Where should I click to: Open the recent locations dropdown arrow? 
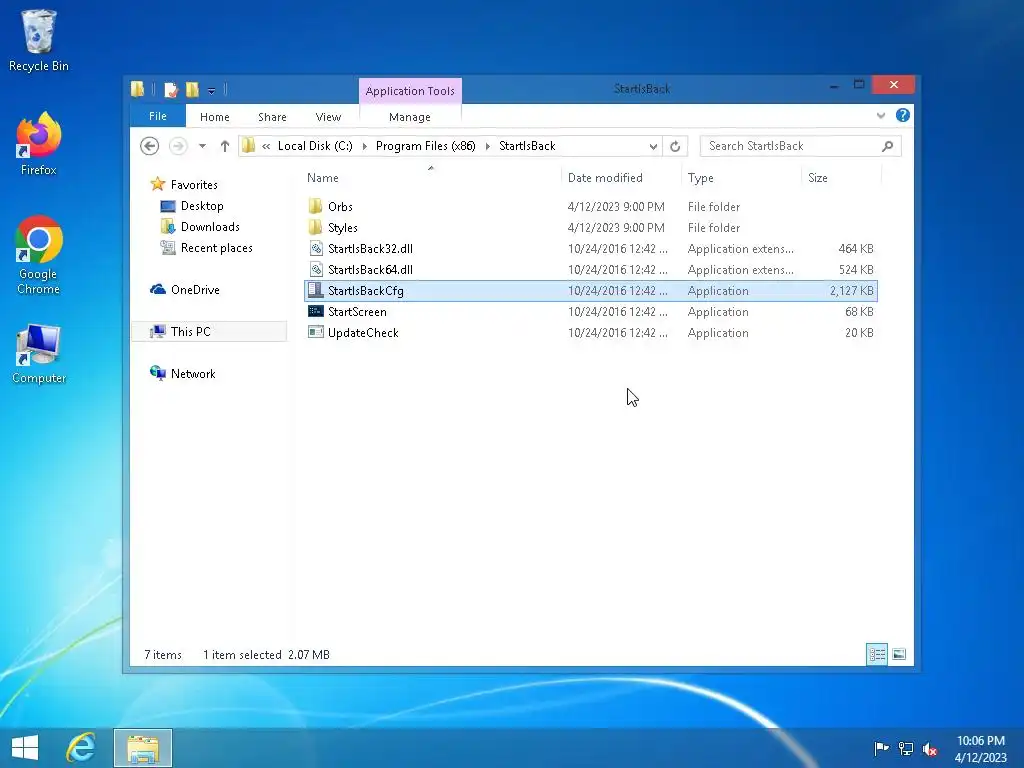tap(202, 146)
